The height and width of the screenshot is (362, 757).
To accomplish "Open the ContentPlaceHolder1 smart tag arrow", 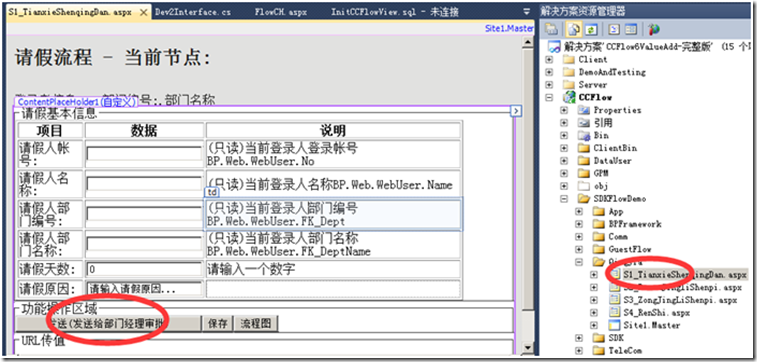I will click(x=516, y=111).
